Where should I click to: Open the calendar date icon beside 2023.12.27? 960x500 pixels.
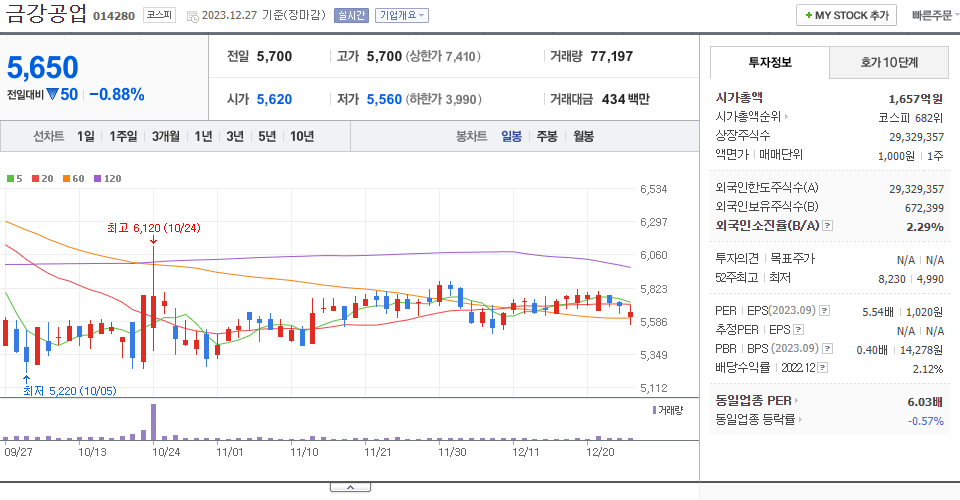[192, 17]
